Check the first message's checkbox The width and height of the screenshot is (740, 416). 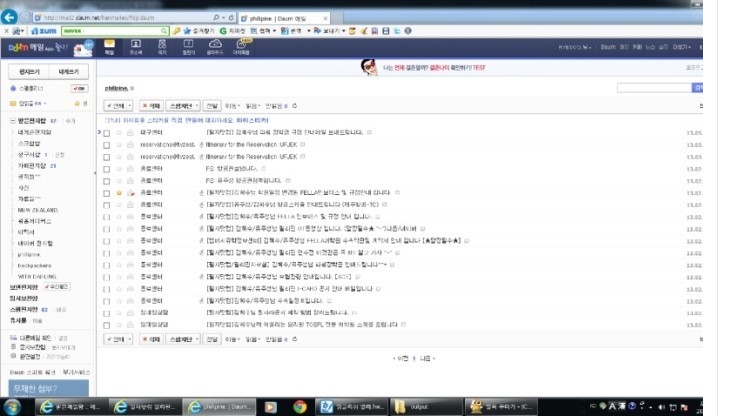pyautogui.click(x=107, y=132)
